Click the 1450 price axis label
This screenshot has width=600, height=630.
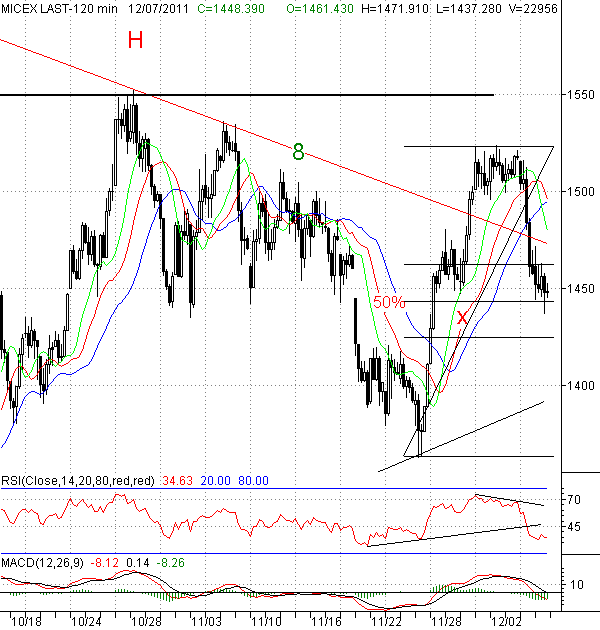pos(580,288)
